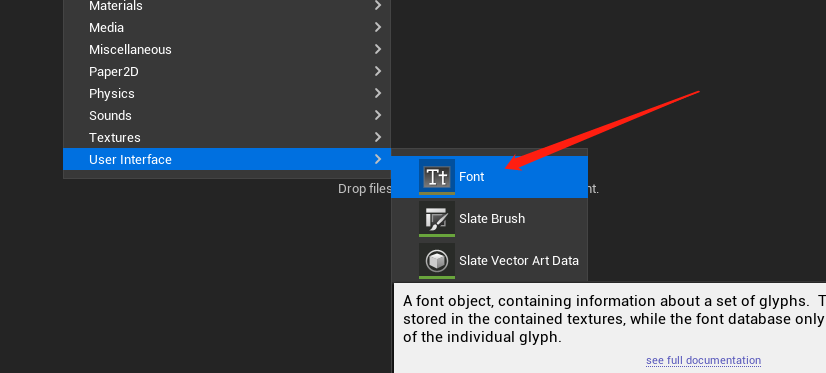Open the Paper2D submenu entry

pos(227,72)
